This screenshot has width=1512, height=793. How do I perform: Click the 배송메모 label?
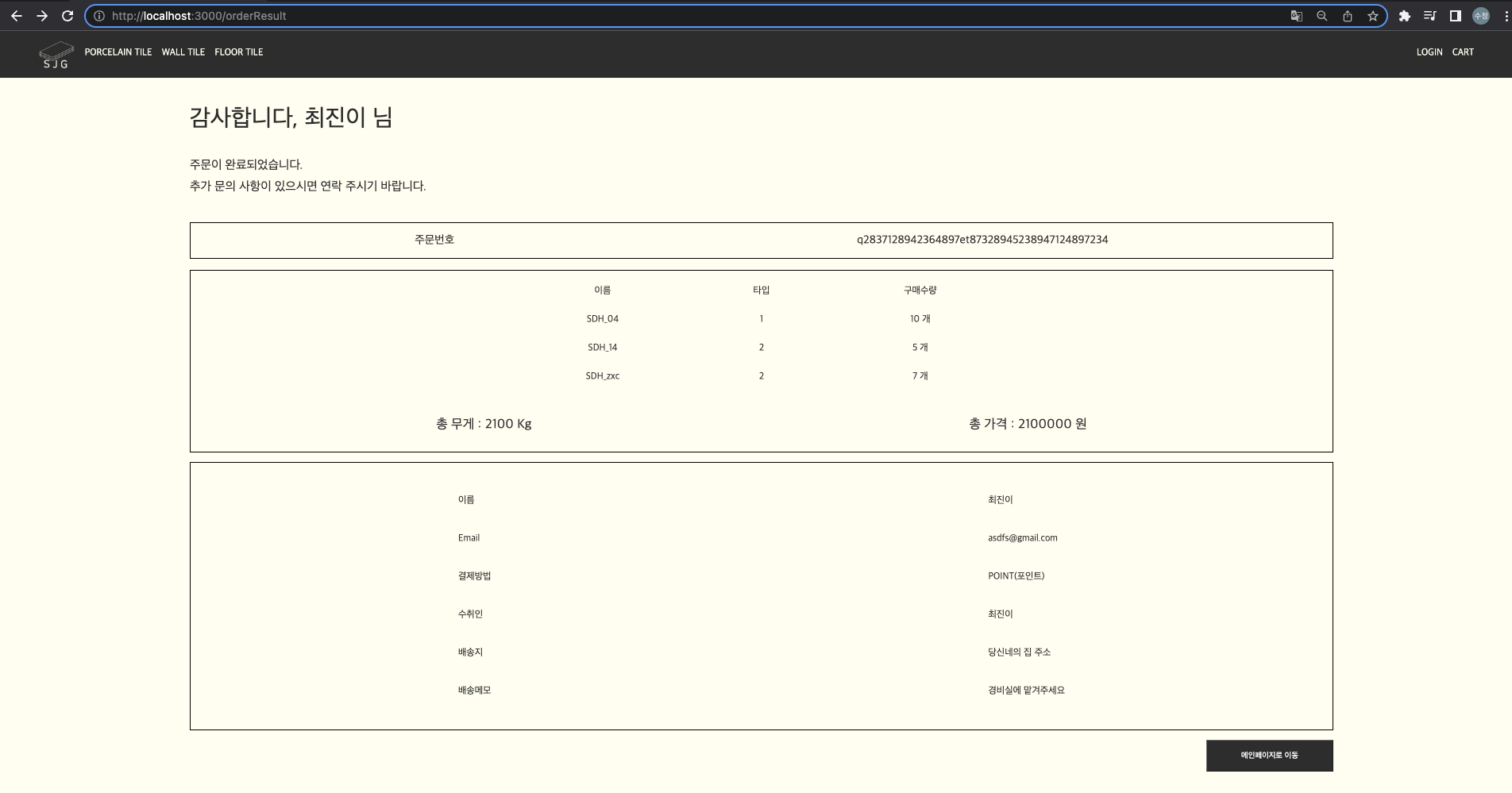475,691
